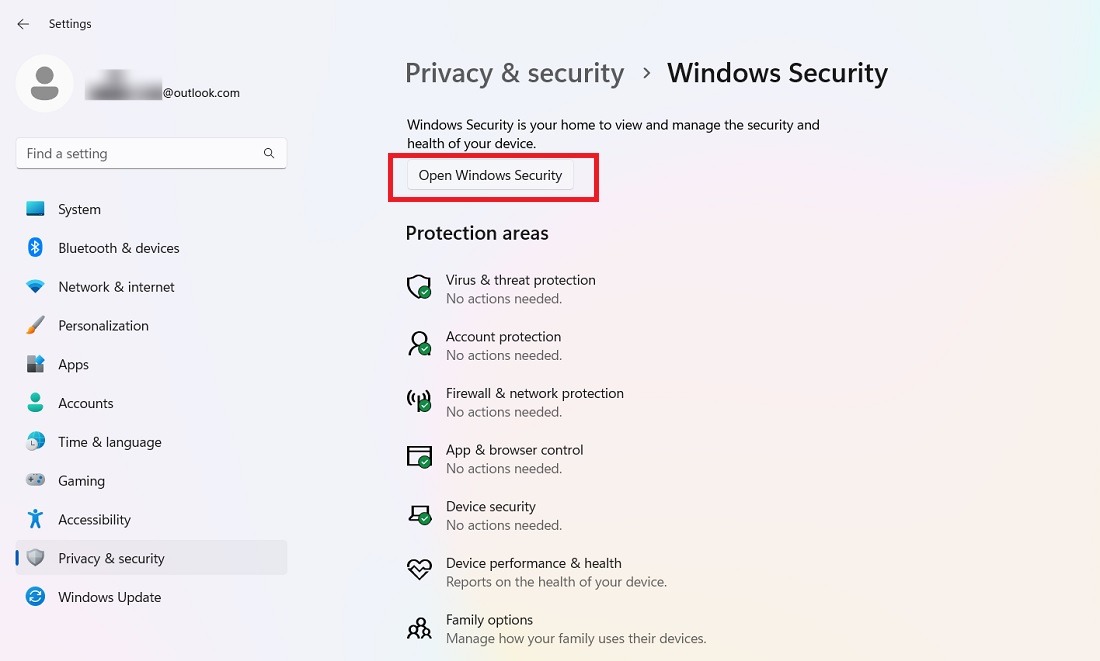The image size is (1100, 661).
Task: Switch to the Personalization section
Action: pos(33,326)
